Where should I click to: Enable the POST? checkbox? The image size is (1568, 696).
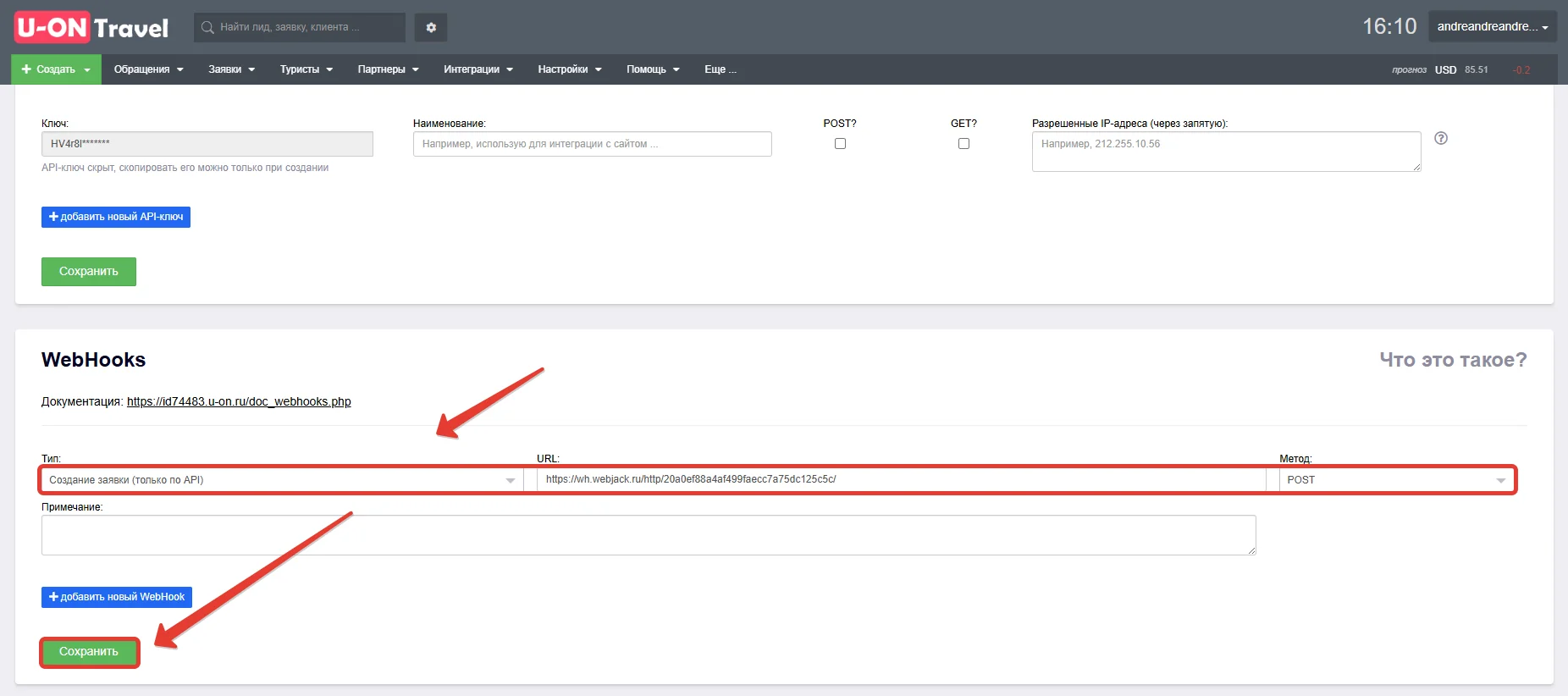pyautogui.click(x=840, y=143)
